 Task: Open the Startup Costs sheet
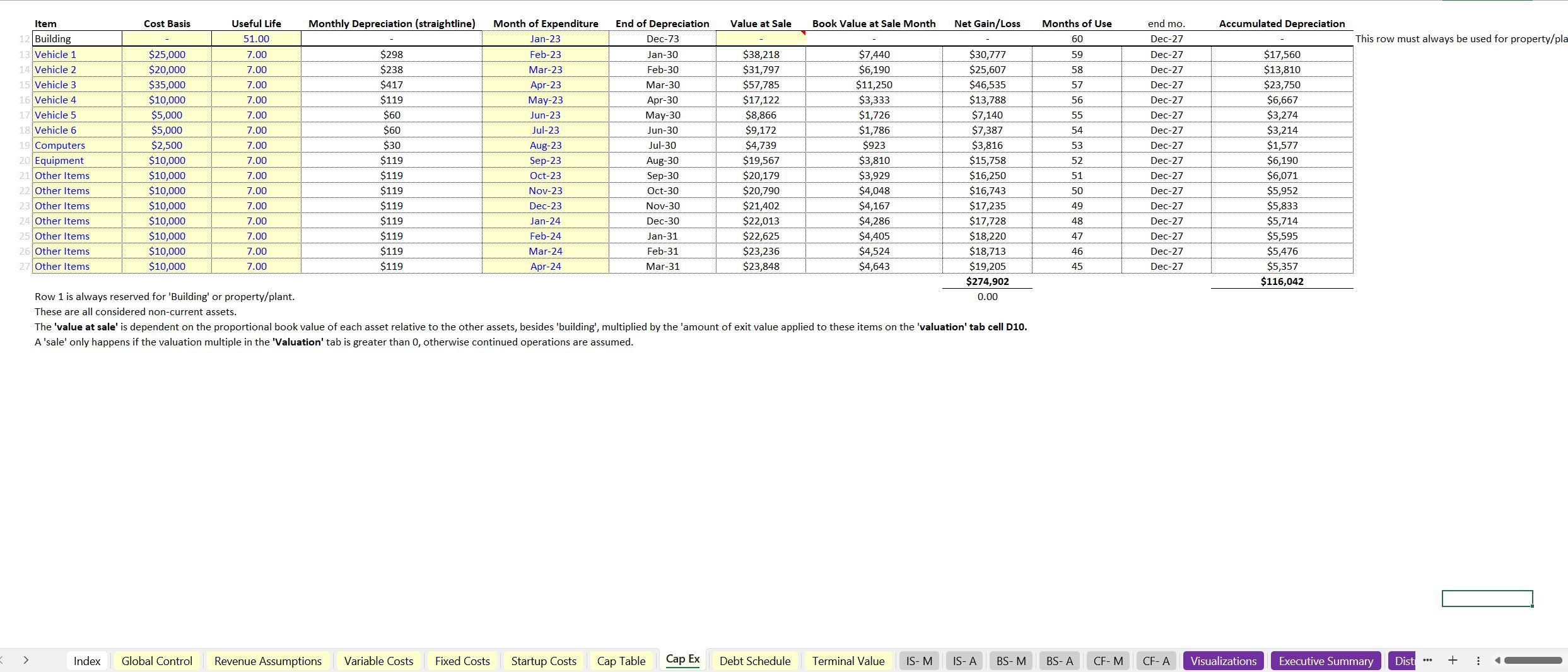pos(544,661)
